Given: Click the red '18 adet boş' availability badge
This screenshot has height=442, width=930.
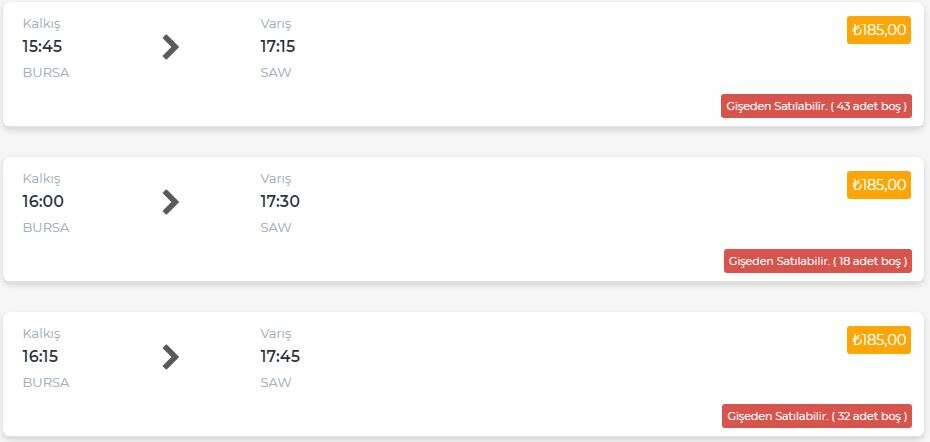Looking at the screenshot, I should [817, 261].
